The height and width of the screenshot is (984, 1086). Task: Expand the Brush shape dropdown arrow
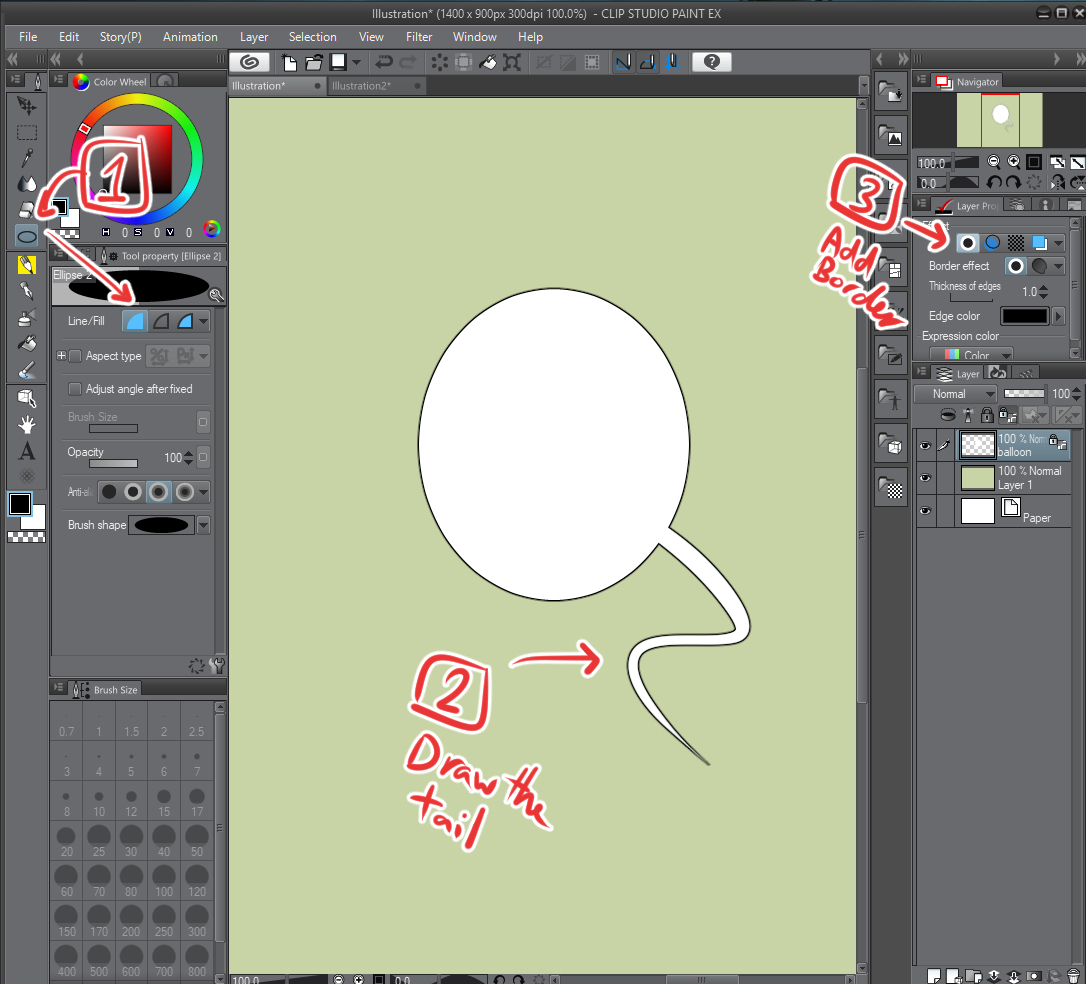pos(204,525)
